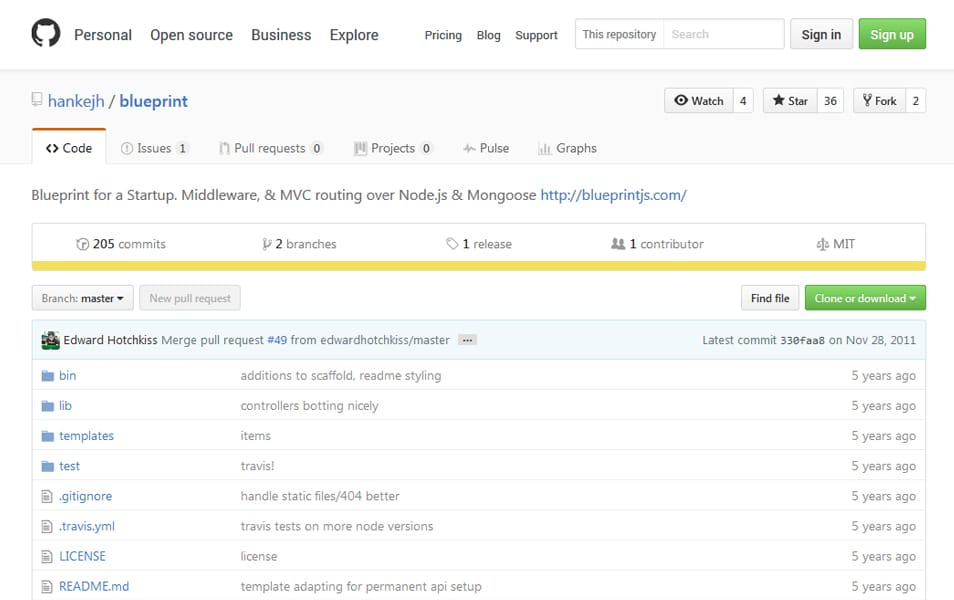
Task: Open the Projects tab
Action: click(x=393, y=148)
